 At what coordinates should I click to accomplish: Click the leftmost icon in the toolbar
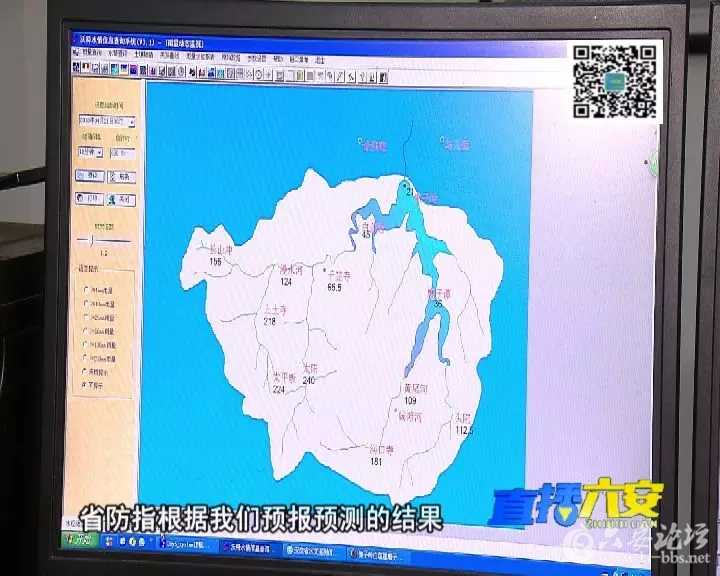point(75,68)
